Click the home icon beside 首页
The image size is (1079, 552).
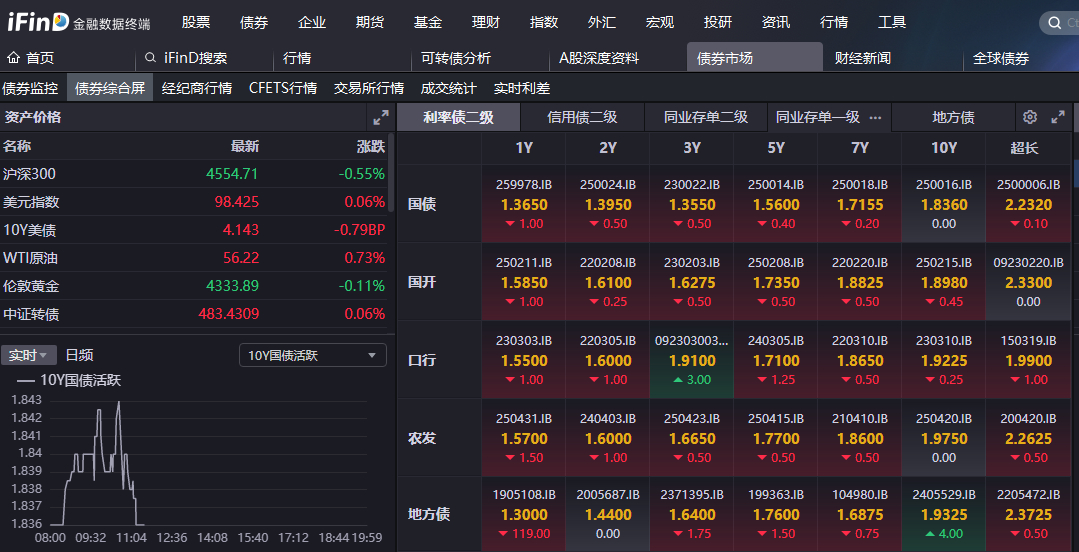[13, 58]
